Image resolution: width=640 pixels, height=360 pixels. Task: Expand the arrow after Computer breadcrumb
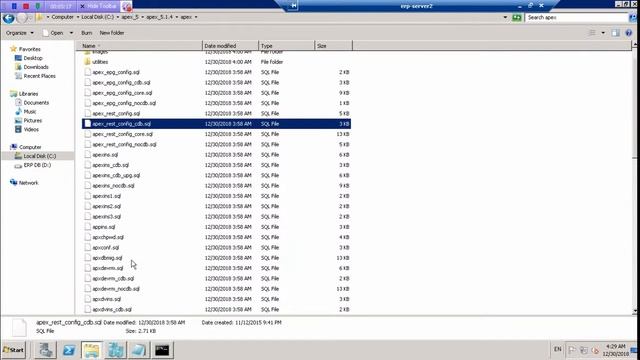pos(78,17)
